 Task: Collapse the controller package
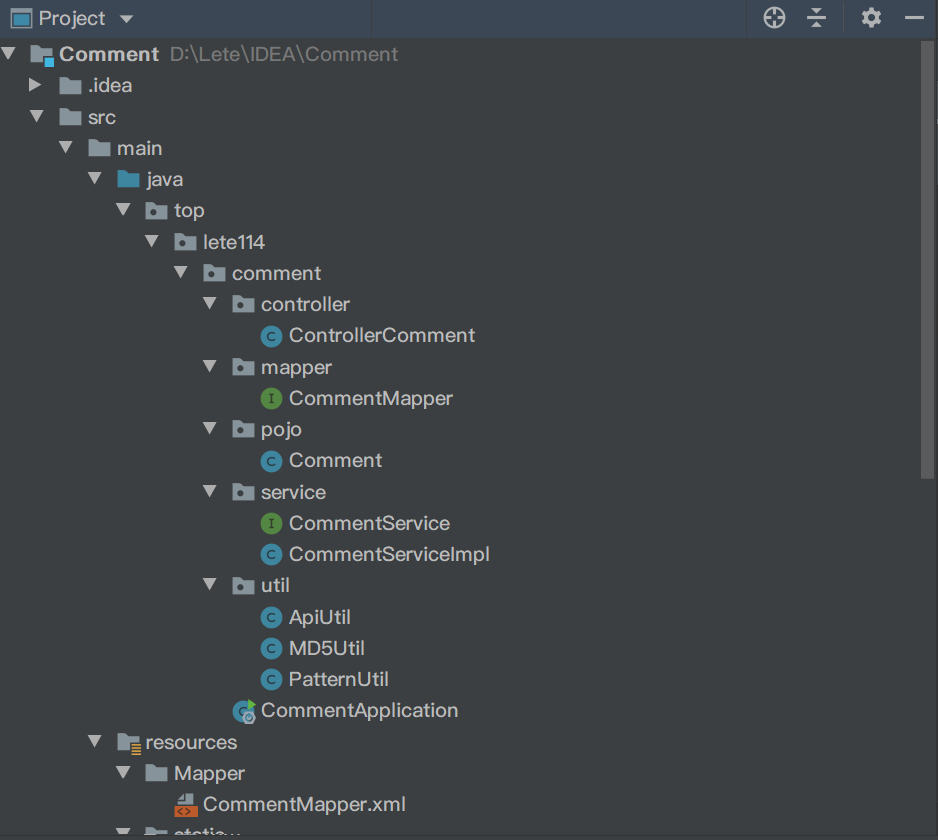210,304
